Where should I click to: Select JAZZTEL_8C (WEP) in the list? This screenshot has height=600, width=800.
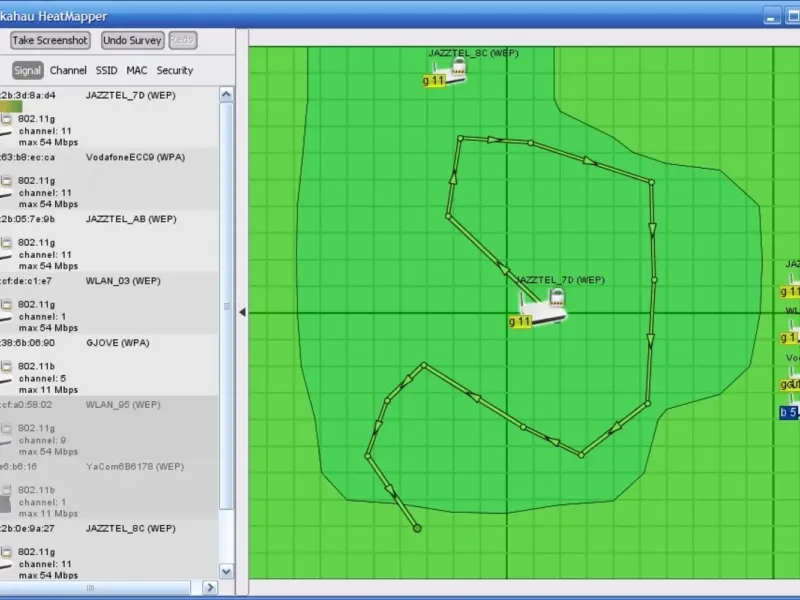coord(131,528)
